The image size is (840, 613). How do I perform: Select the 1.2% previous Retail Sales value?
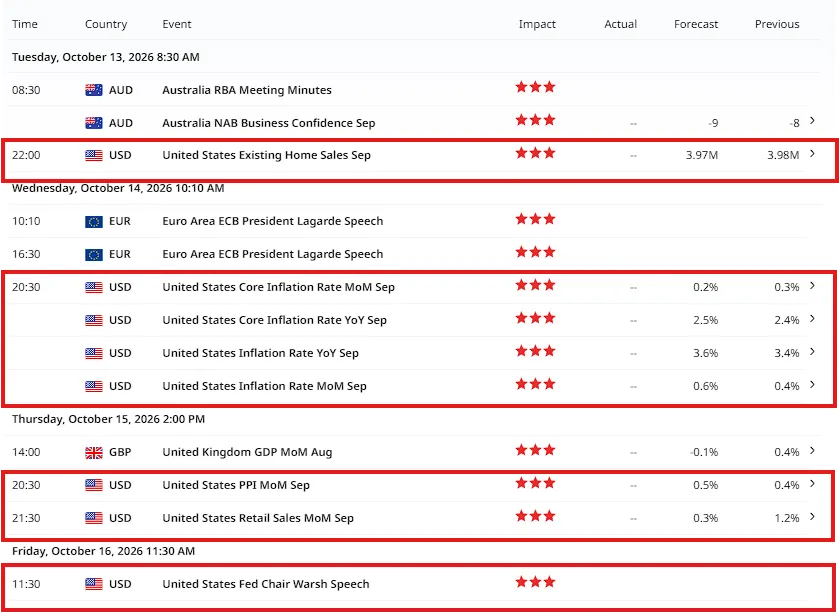point(786,518)
